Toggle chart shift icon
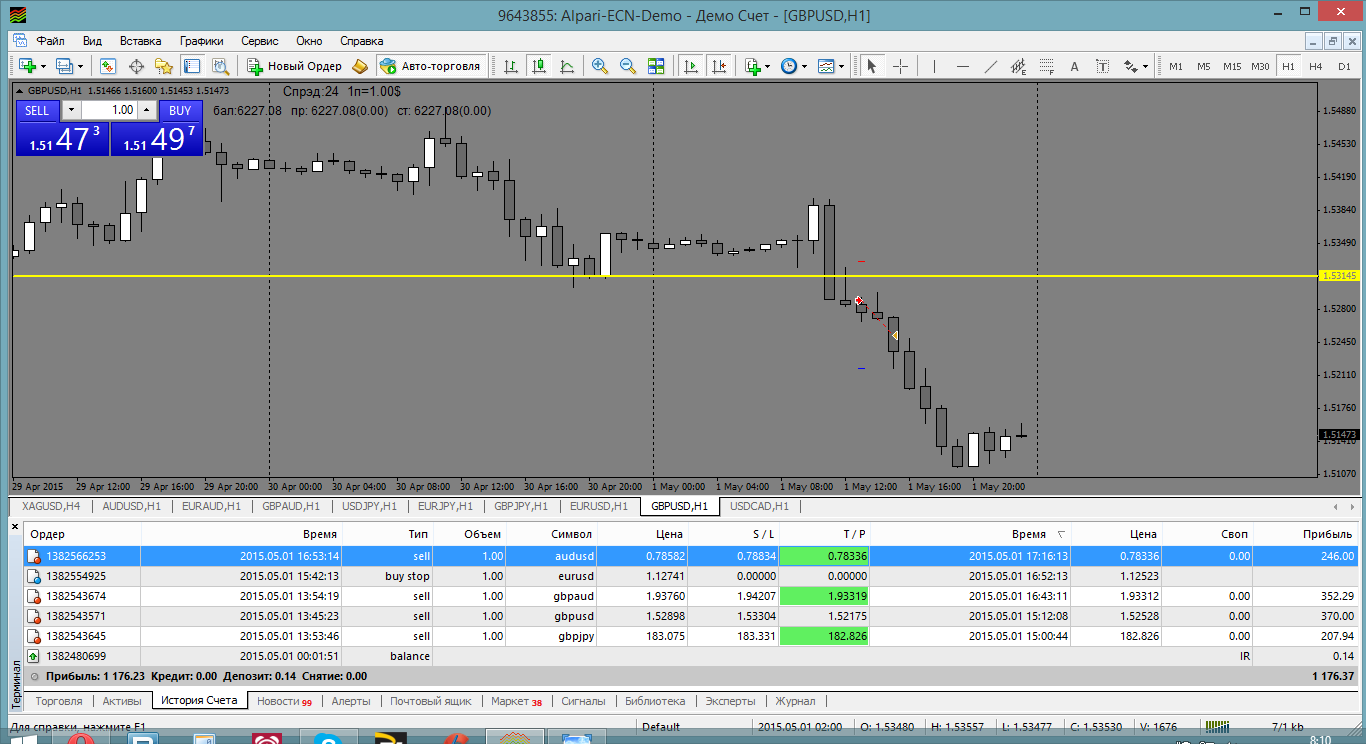 click(718, 66)
